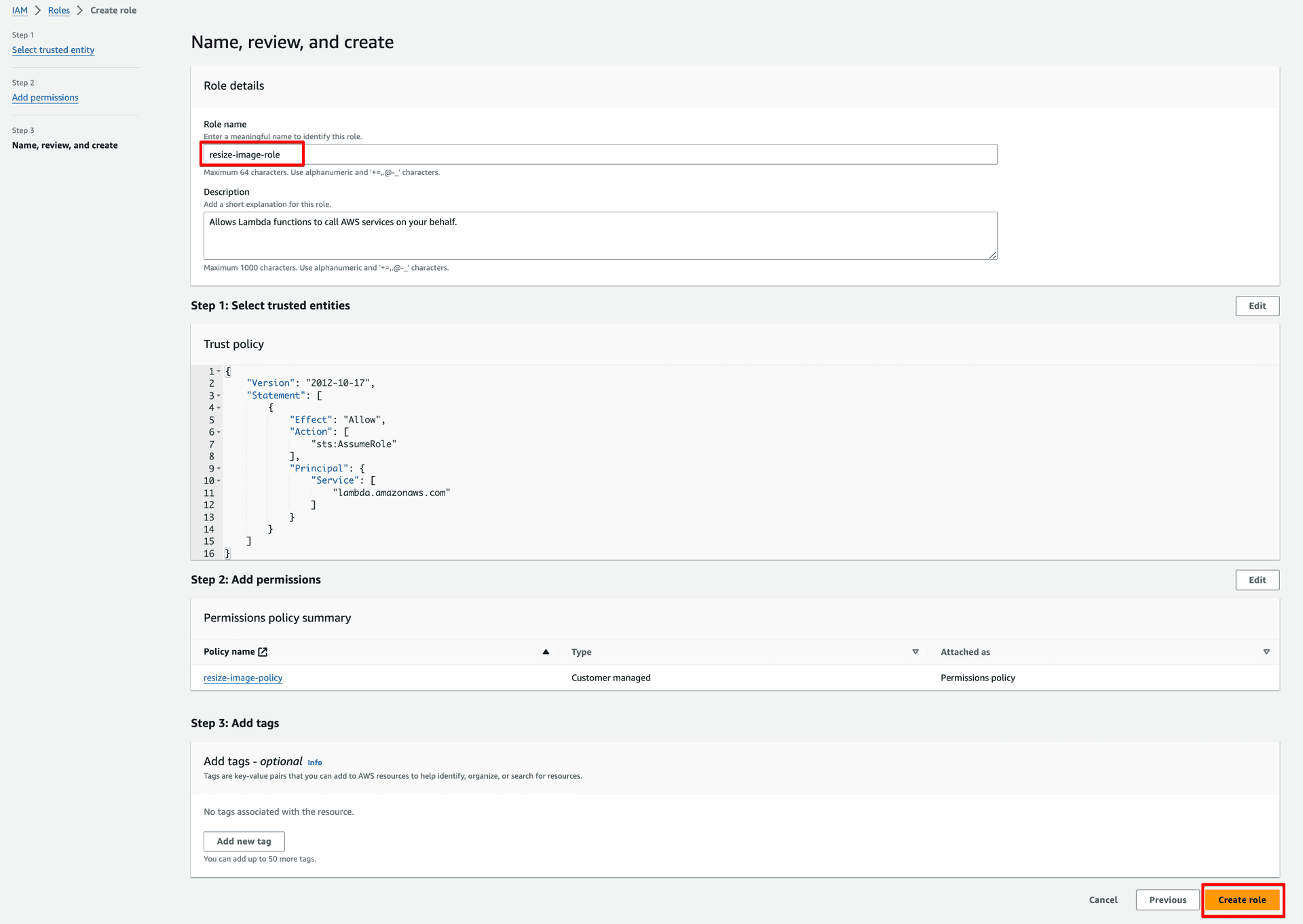This screenshot has width=1303, height=924.
Task: Edit Step 1 trusted entities
Action: [x=1257, y=306]
